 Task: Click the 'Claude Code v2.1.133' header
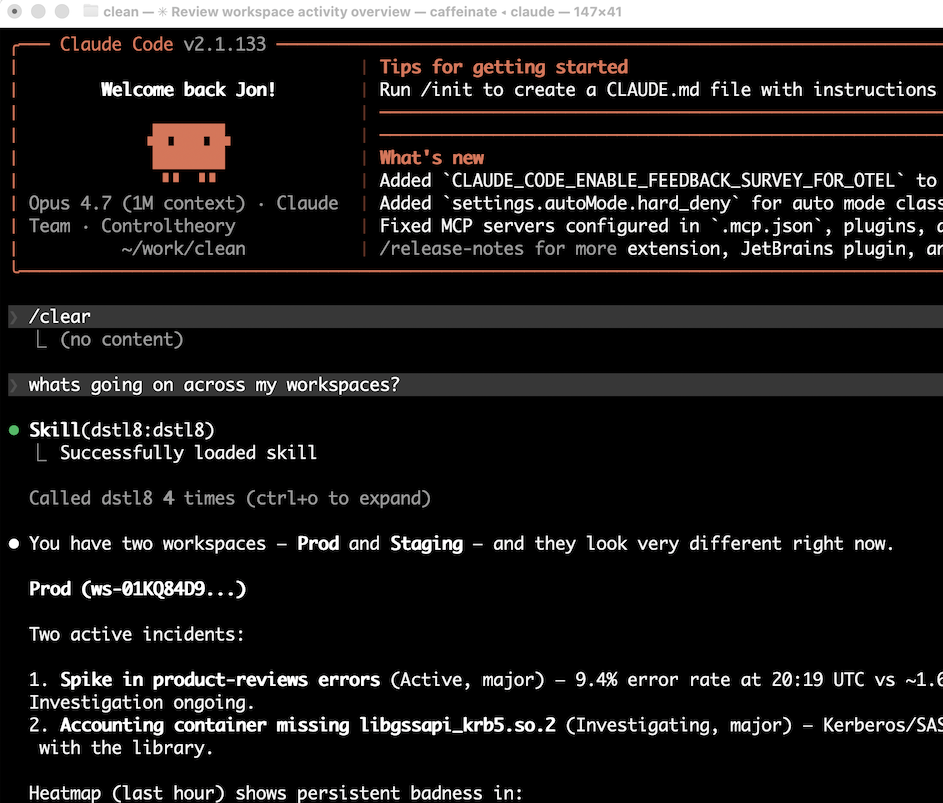pyautogui.click(x=162, y=44)
